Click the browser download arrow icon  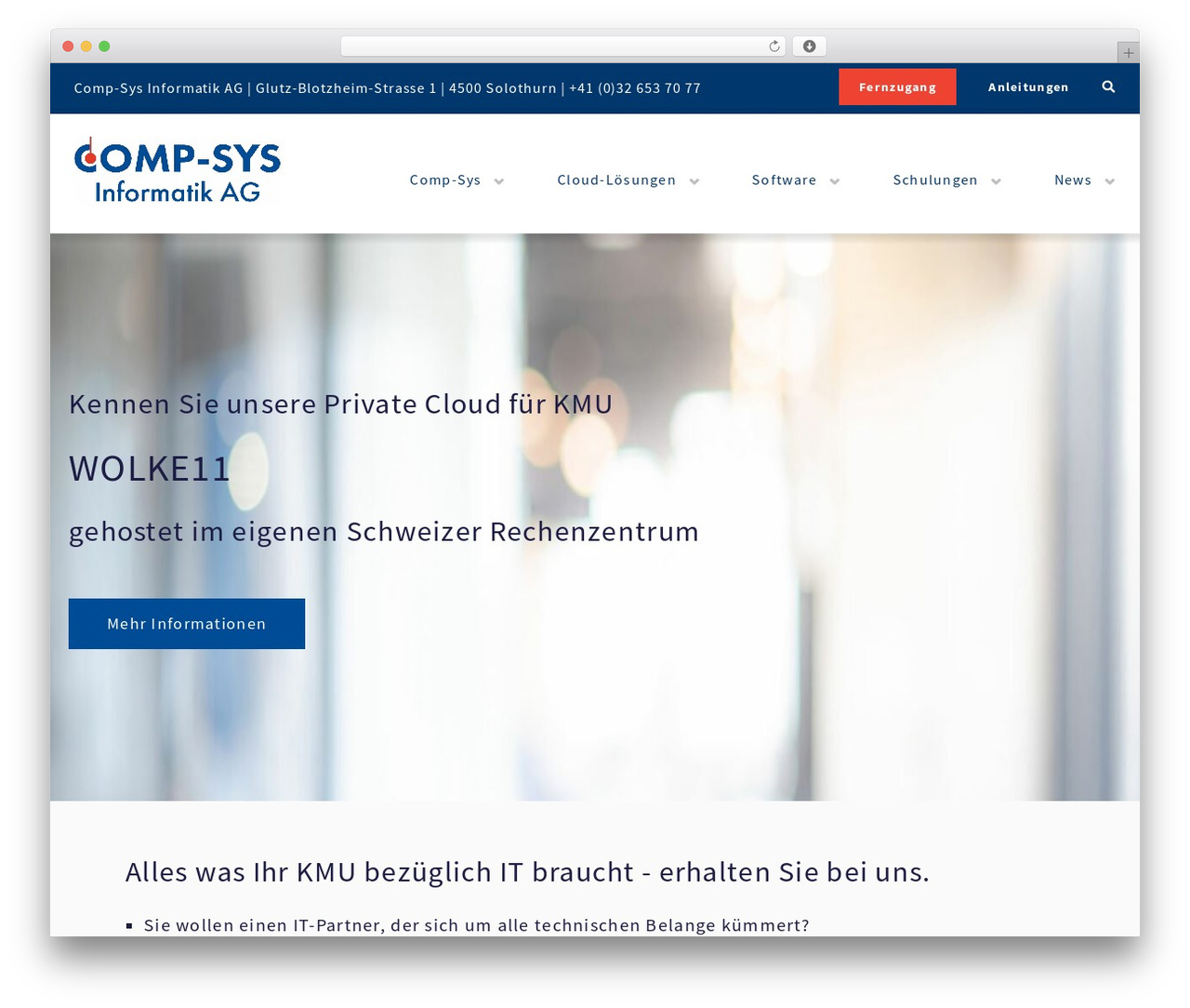pyautogui.click(x=809, y=46)
